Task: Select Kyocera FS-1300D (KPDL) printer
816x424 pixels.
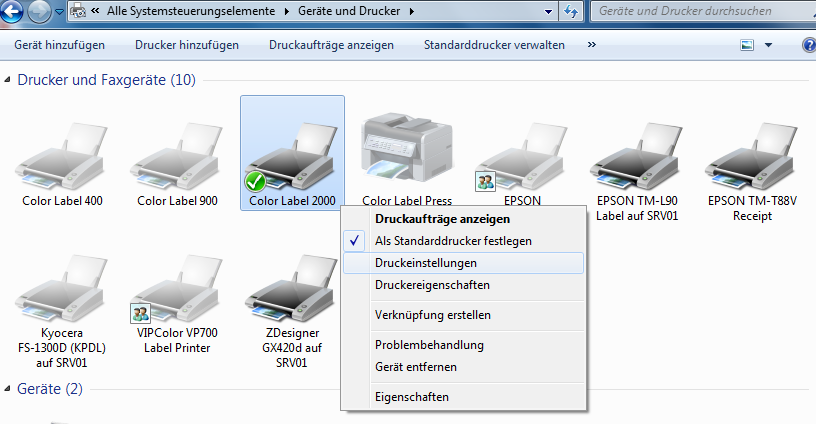Action: pos(62,312)
